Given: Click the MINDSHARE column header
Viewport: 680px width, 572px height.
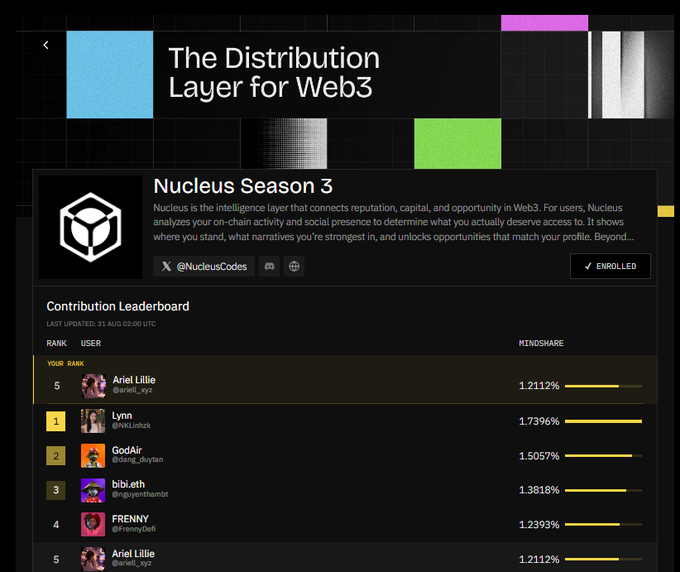Looking at the screenshot, I should click(x=541, y=343).
